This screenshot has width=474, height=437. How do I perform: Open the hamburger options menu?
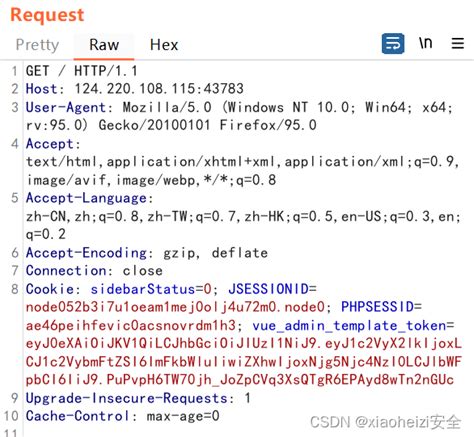pyautogui.click(x=458, y=44)
